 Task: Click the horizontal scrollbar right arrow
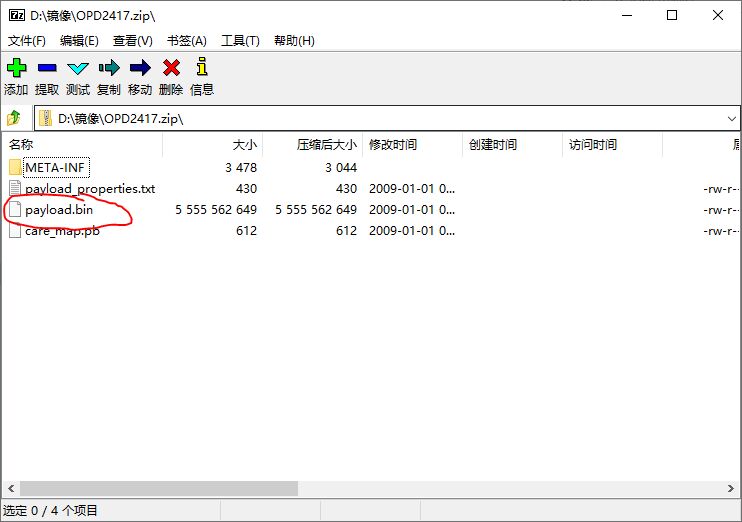(731, 489)
